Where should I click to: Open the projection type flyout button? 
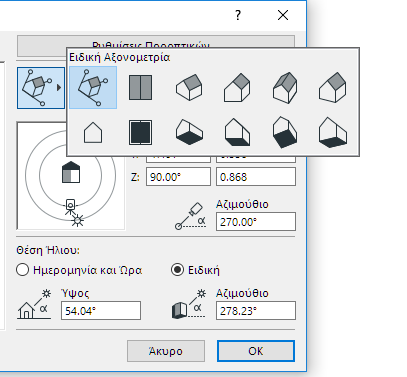41,88
